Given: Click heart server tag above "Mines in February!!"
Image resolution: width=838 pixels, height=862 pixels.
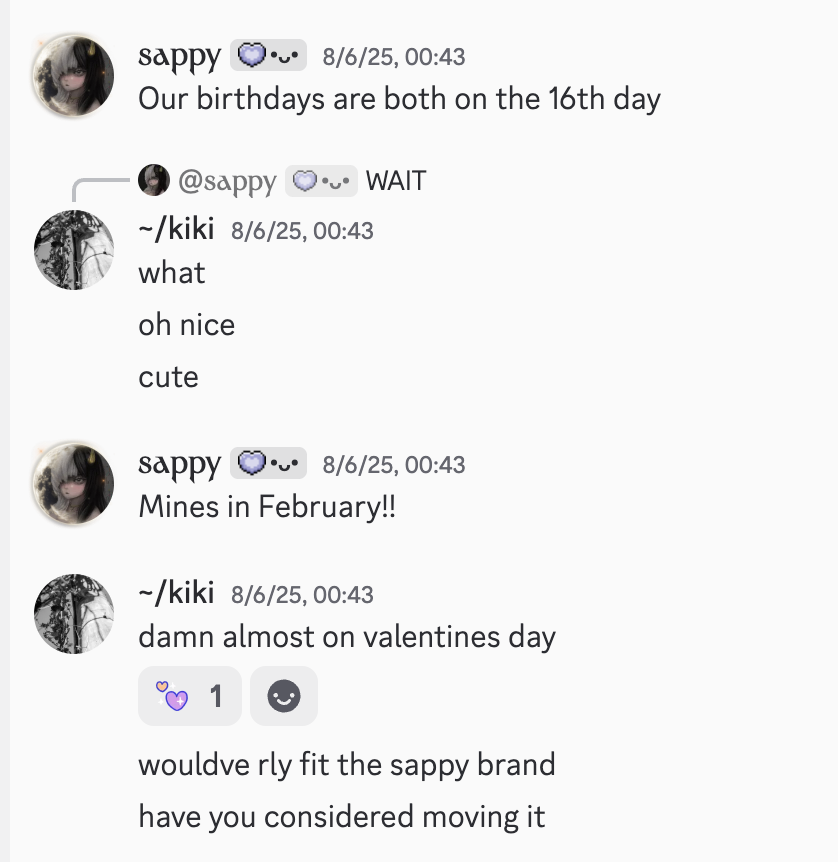Looking at the screenshot, I should click(x=268, y=464).
